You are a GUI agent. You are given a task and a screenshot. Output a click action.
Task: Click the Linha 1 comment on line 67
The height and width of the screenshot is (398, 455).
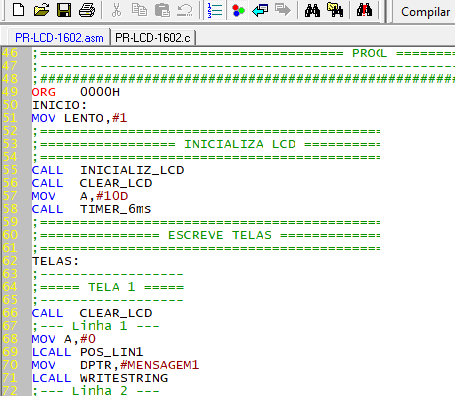point(100,326)
